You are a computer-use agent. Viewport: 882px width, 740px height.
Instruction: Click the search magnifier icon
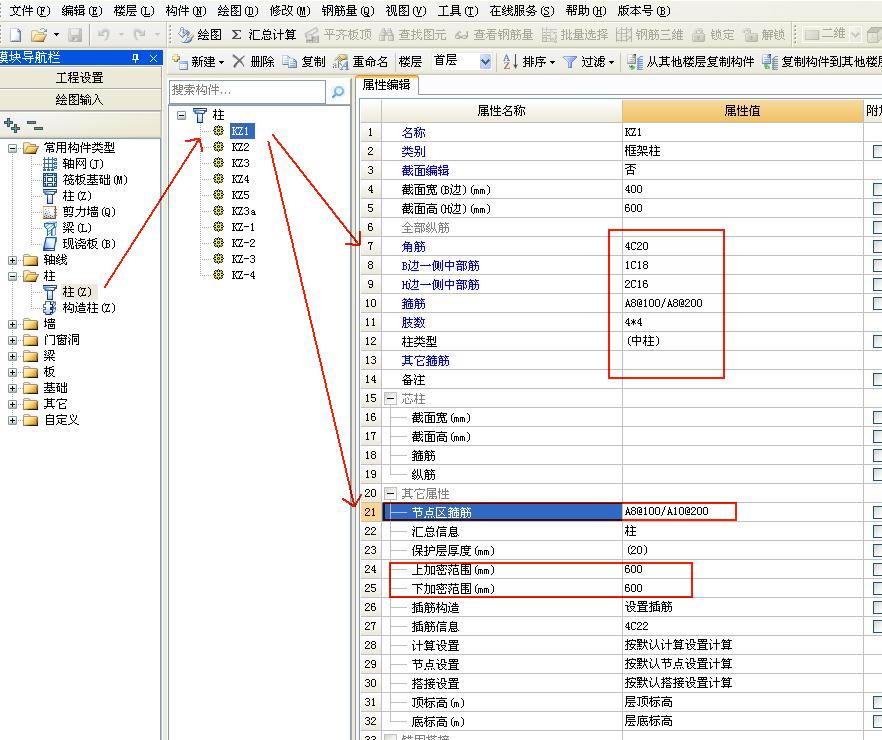point(338,92)
